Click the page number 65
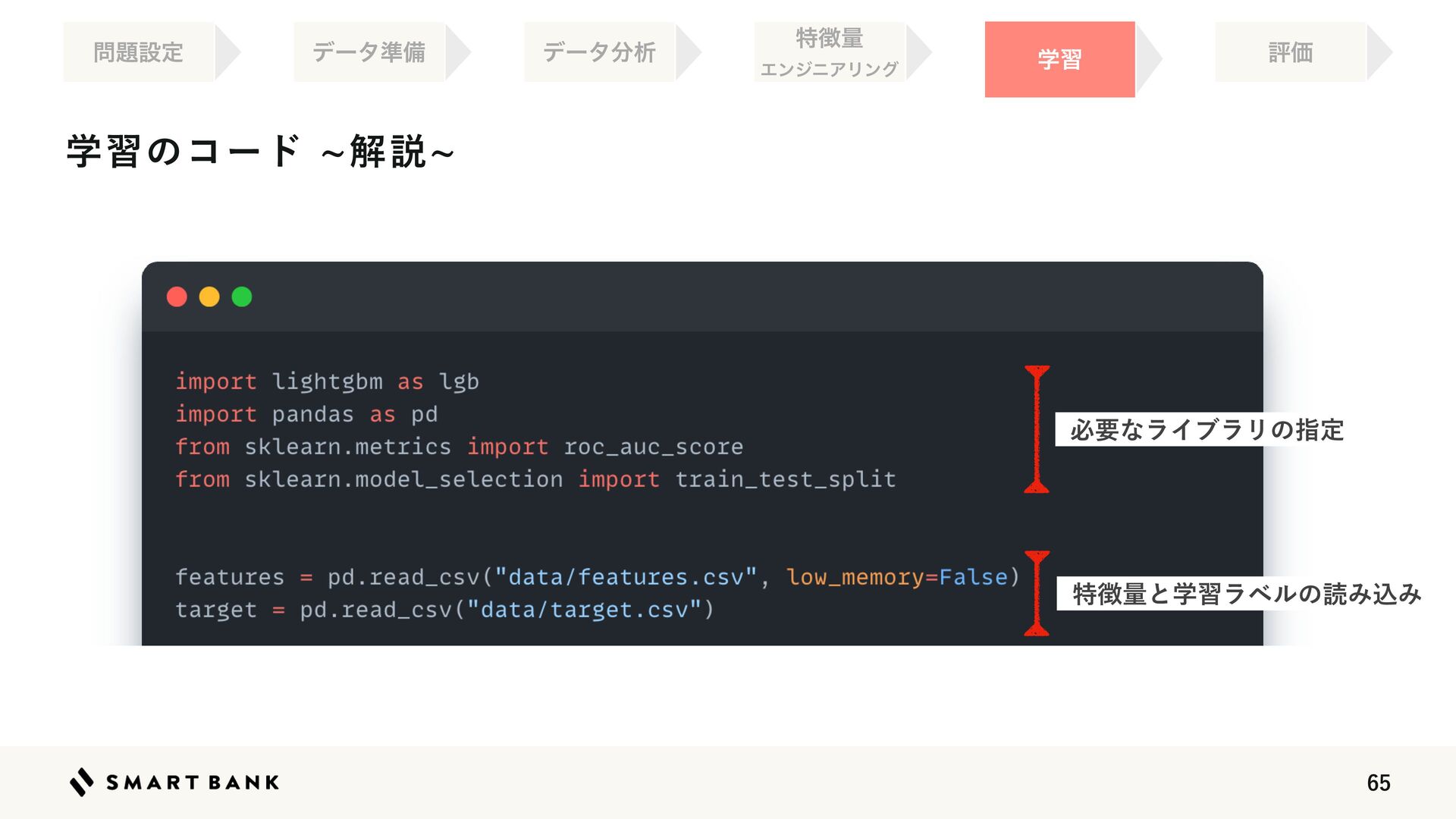This screenshot has width=1456, height=819. click(x=1378, y=783)
